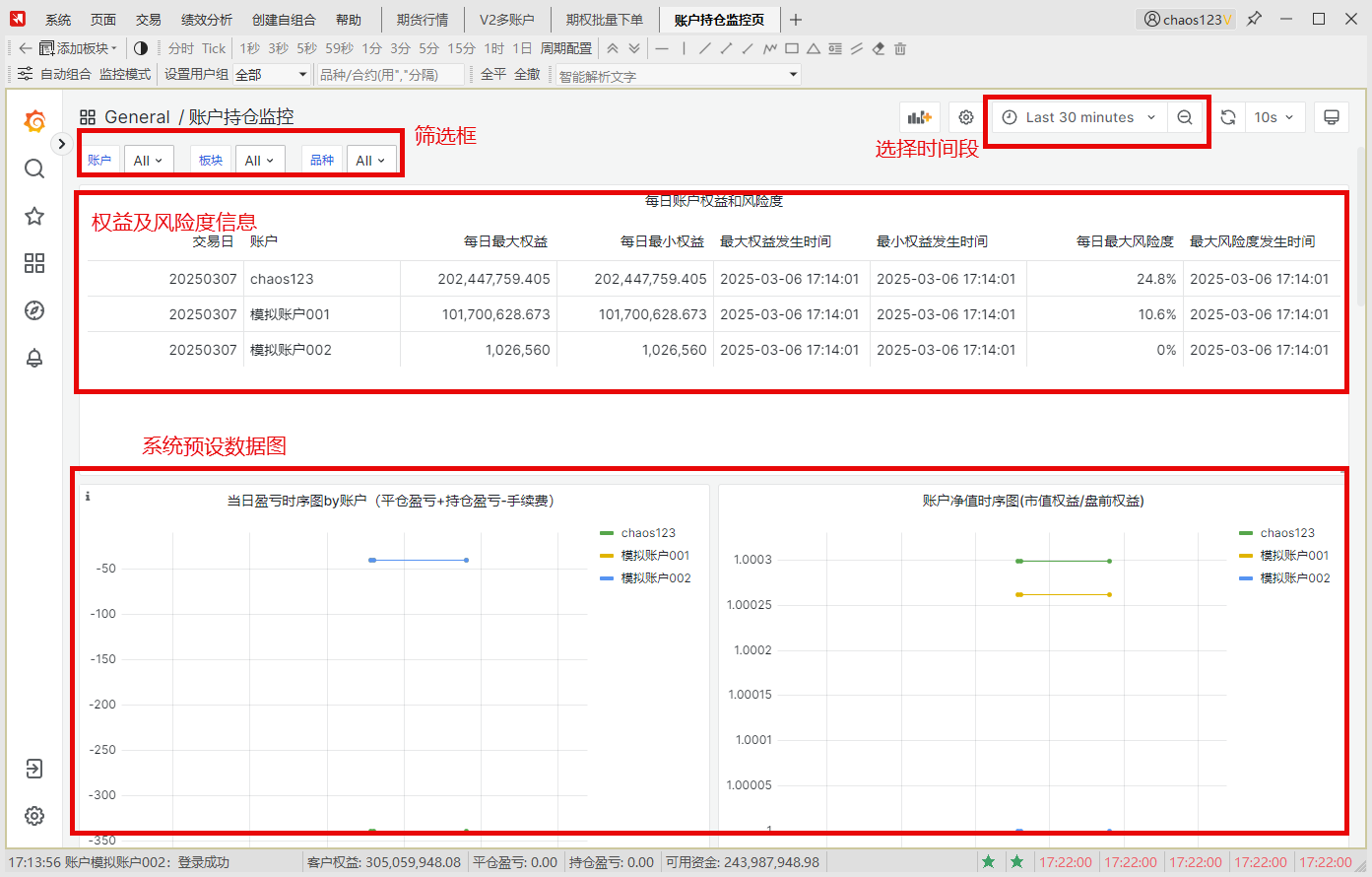
Task: Switch to the V2多账户 tab
Action: 506,20
